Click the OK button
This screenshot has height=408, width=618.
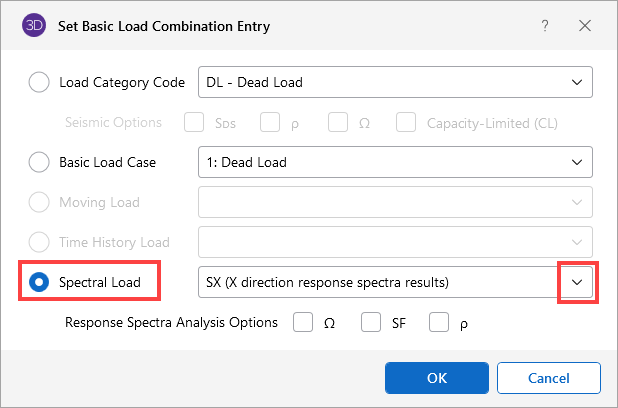(x=436, y=378)
